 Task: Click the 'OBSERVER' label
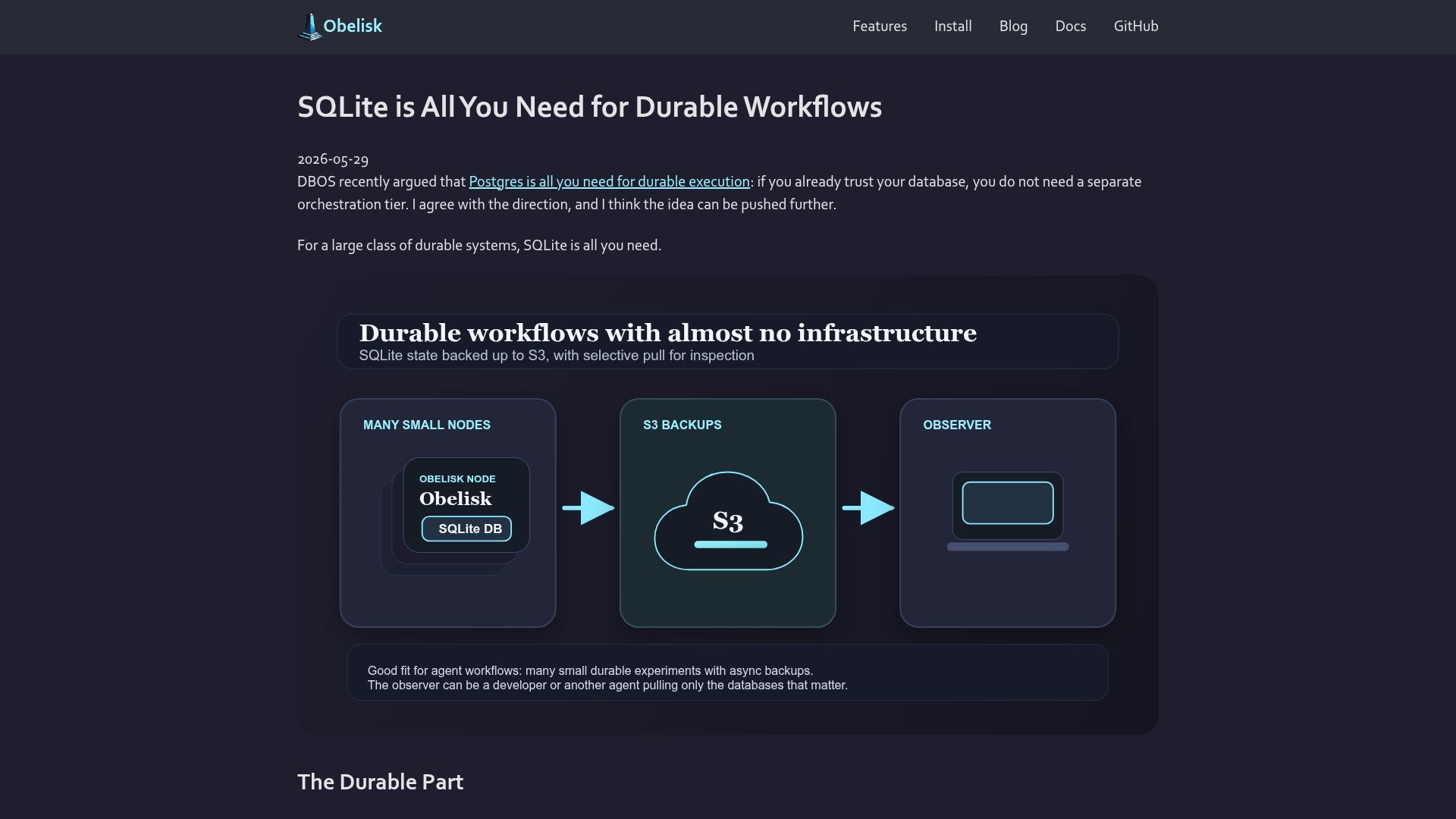957,425
